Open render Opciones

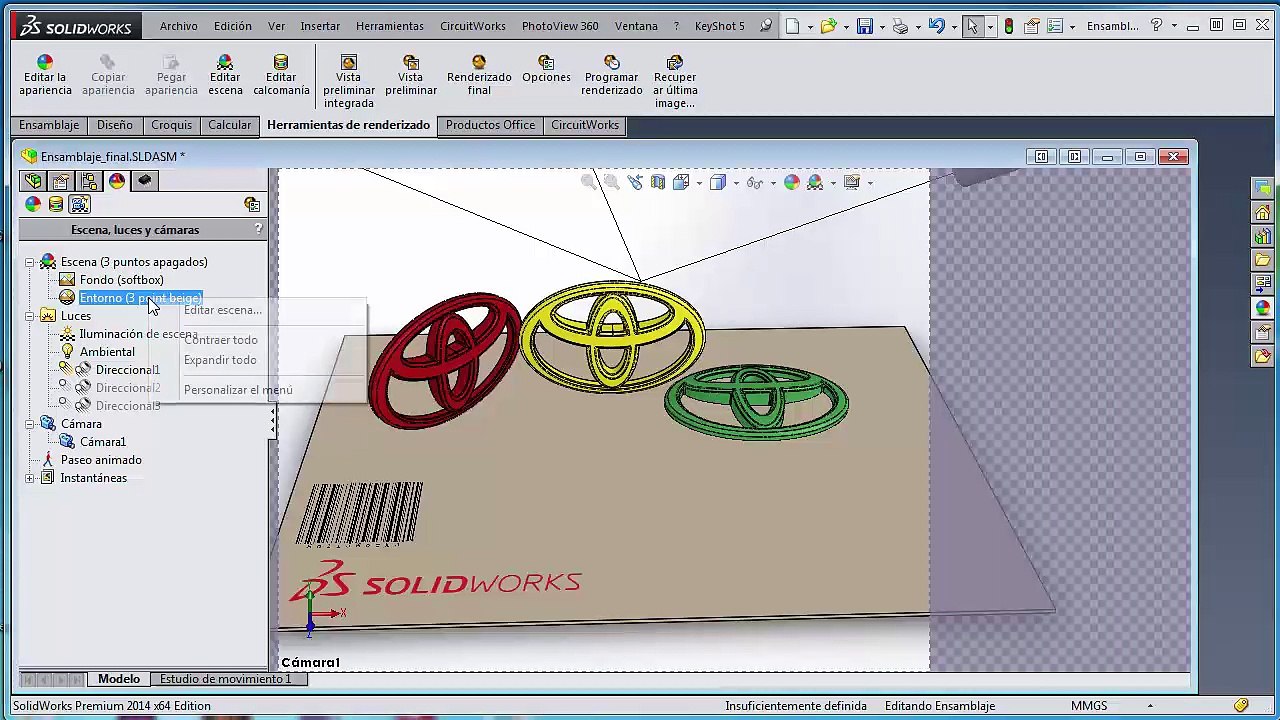tap(546, 70)
